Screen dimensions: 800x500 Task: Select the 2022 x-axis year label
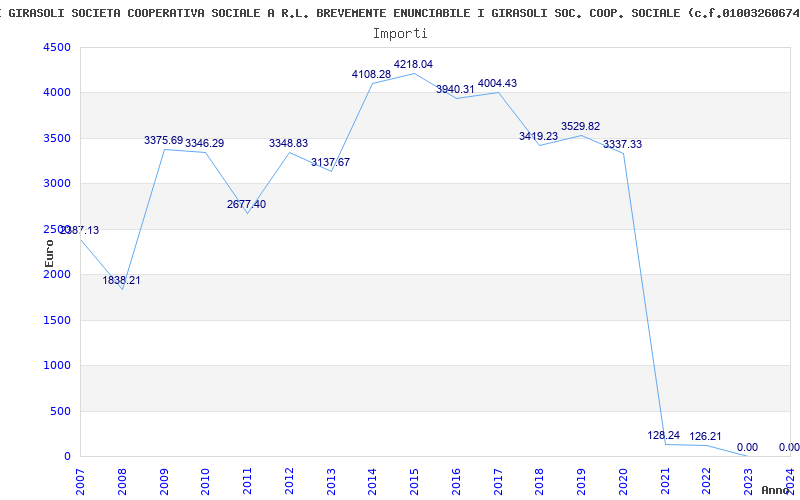(x=706, y=481)
